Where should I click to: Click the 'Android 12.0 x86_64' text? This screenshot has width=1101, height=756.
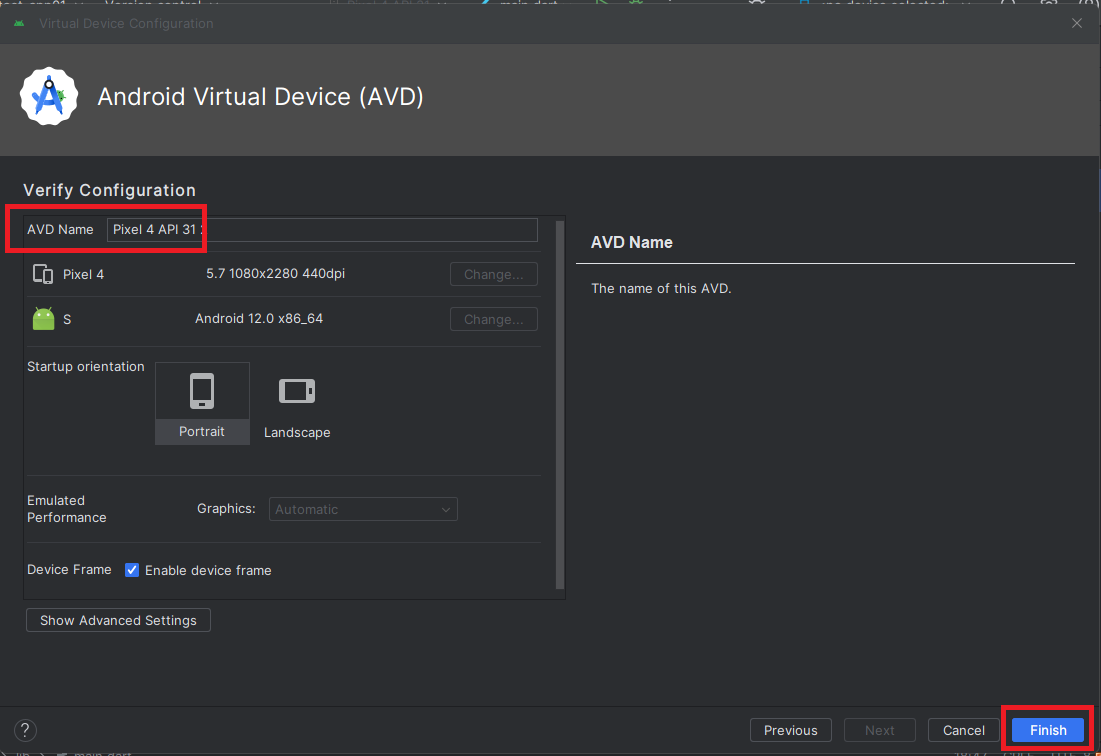pos(259,319)
